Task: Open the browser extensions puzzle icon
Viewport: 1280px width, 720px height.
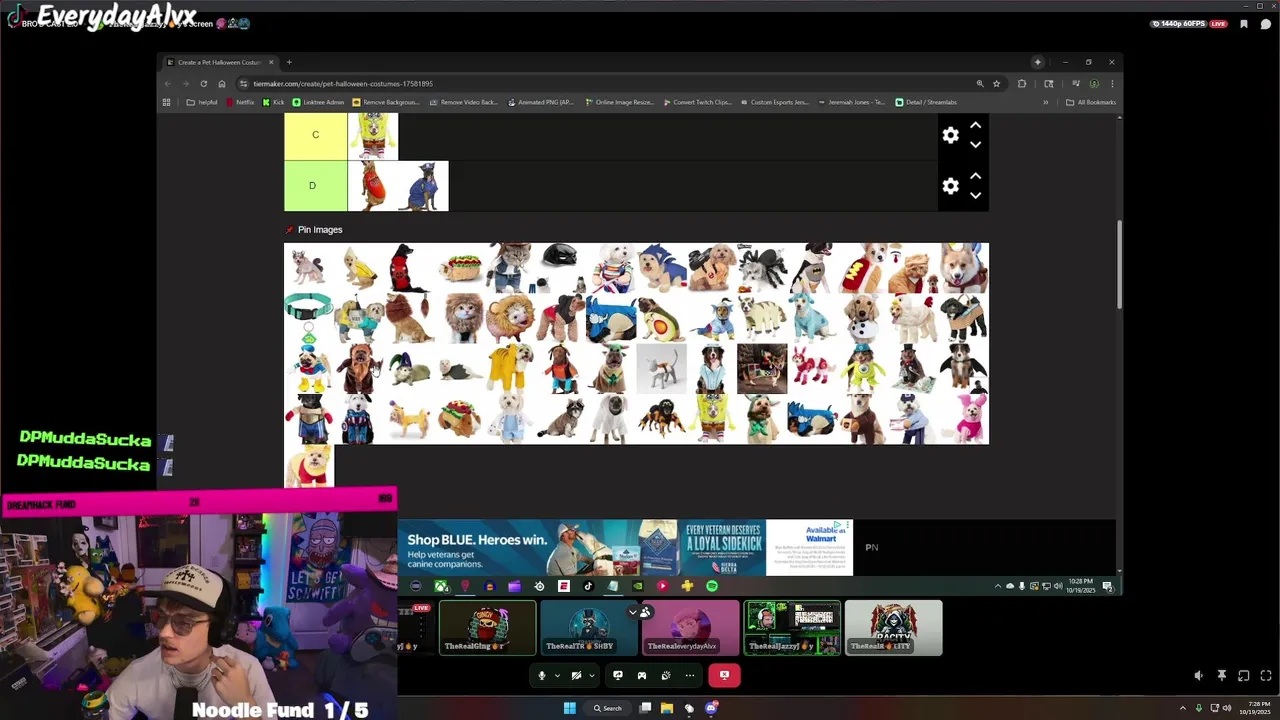Action: 1022,84
